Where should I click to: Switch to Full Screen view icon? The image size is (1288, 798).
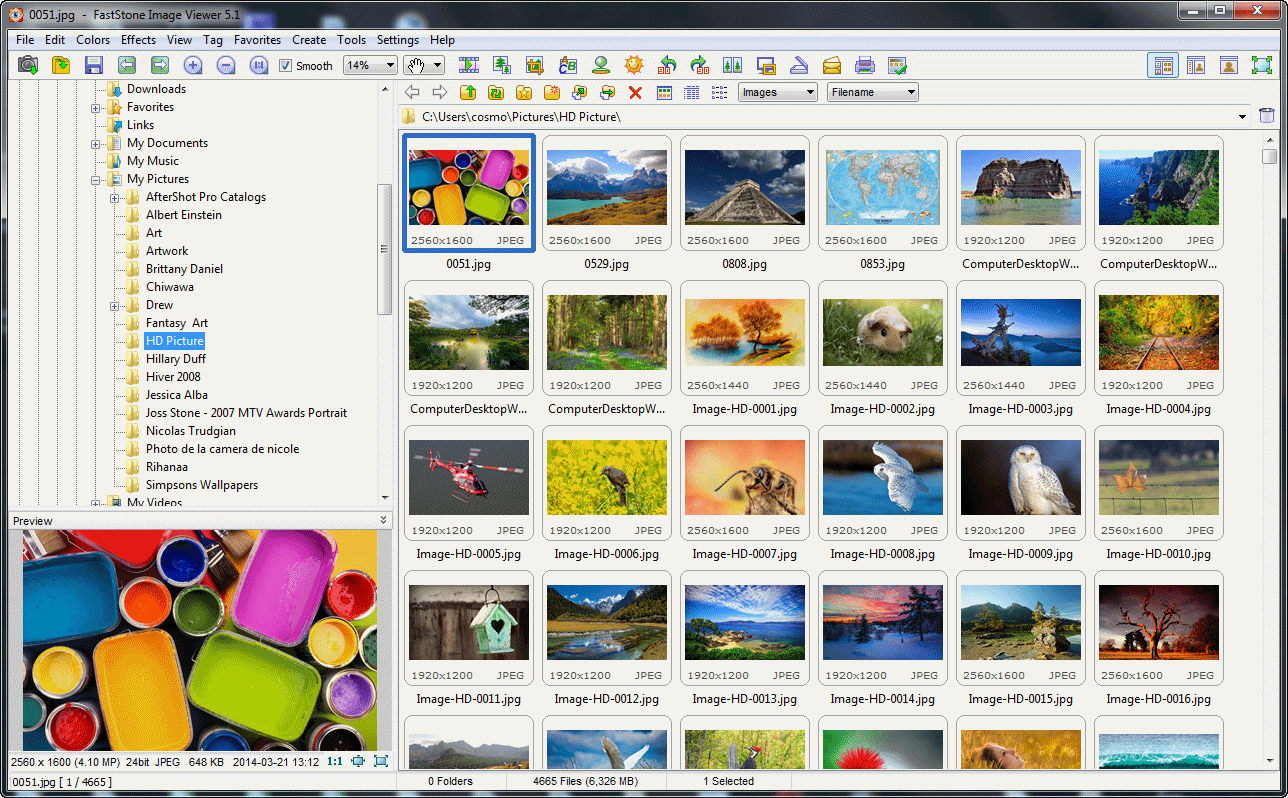click(1262, 65)
